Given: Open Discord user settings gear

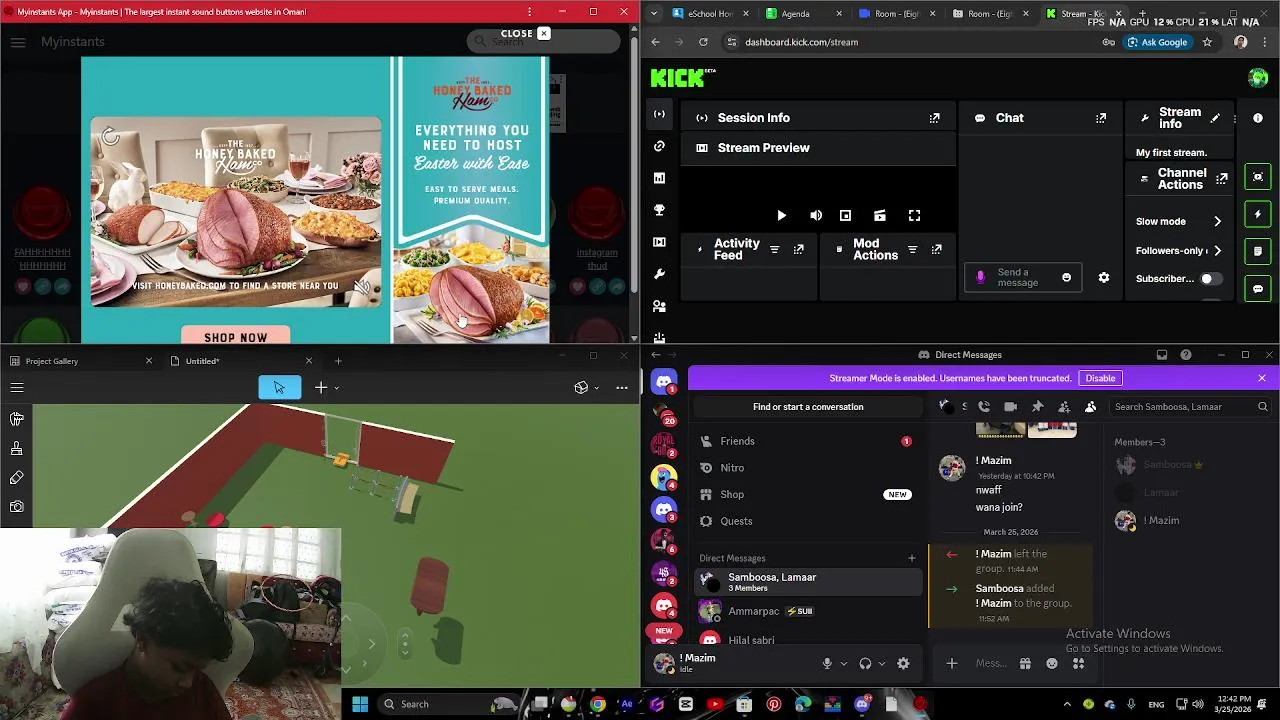Looking at the screenshot, I should click(903, 663).
